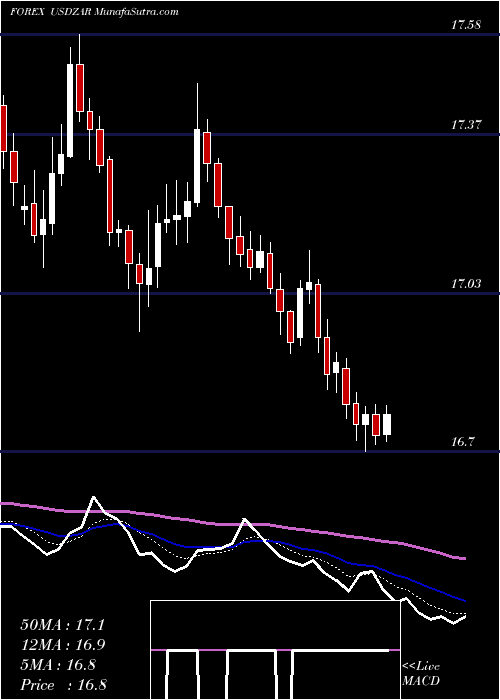Click the 5MA : 16.8 reading
Screen dimensions: 500x700
pos(58,665)
